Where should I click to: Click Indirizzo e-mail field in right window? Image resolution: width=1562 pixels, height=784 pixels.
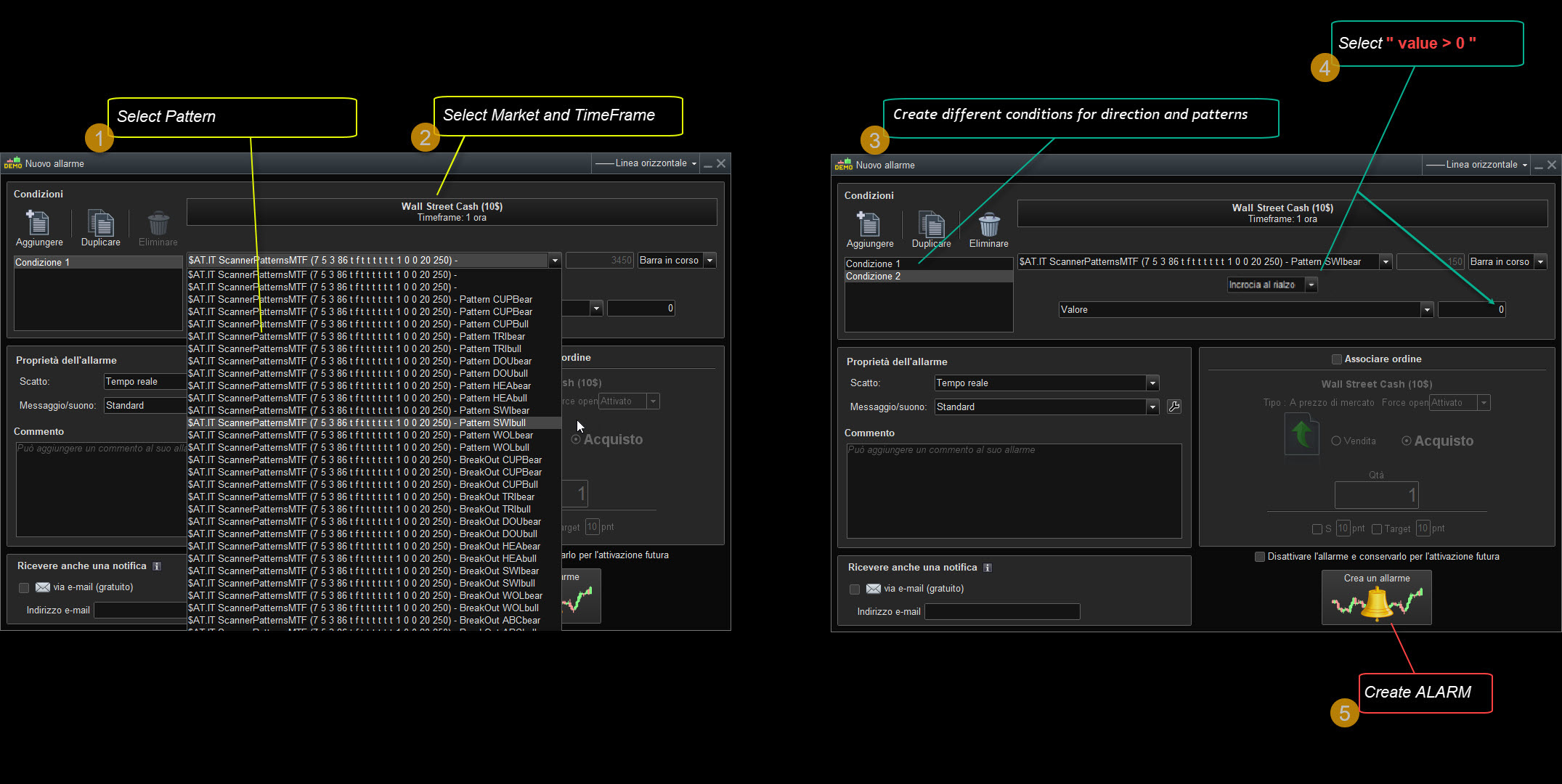tap(1002, 612)
